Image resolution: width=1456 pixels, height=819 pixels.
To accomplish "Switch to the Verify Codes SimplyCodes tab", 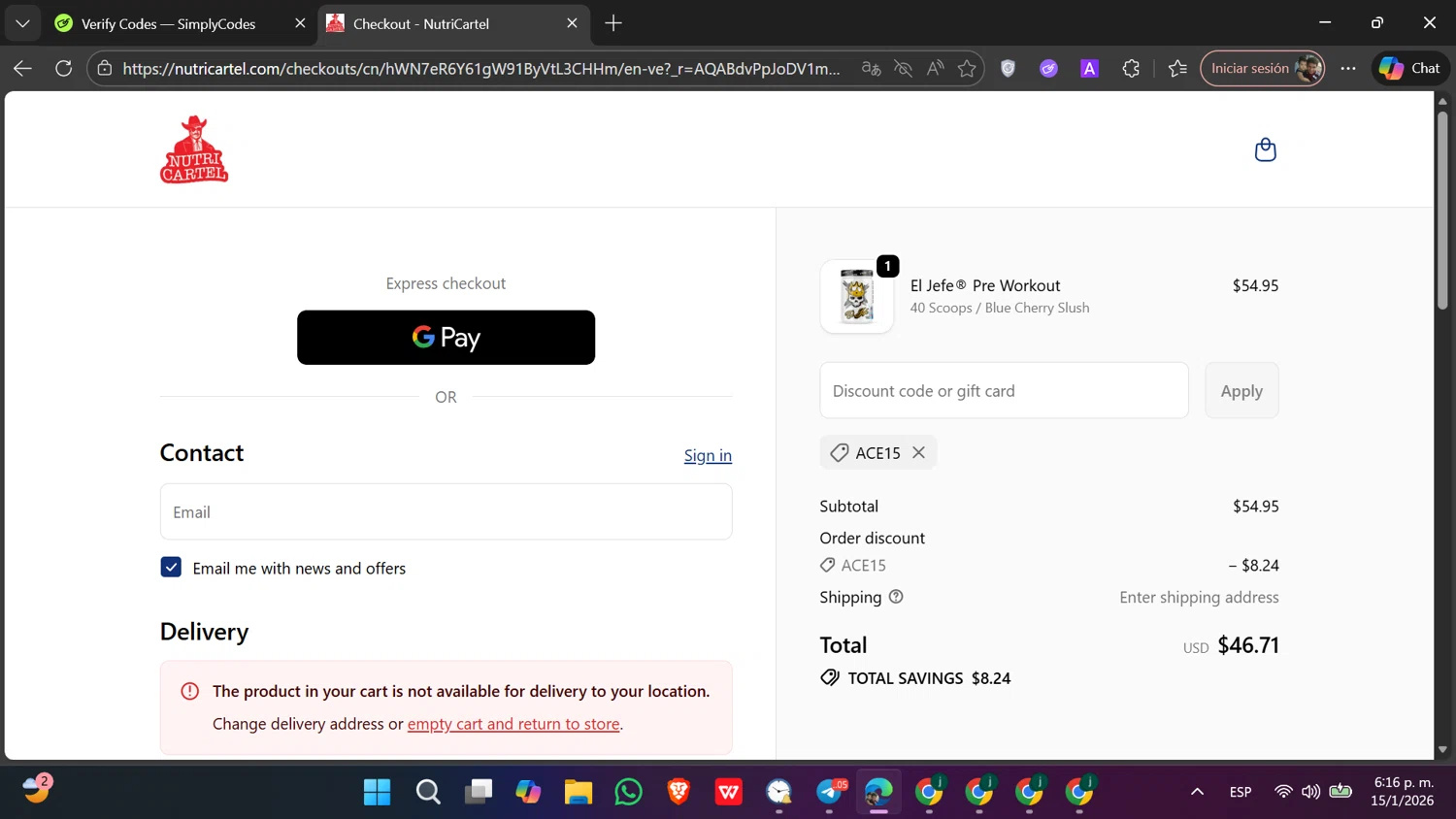I will tap(168, 23).
